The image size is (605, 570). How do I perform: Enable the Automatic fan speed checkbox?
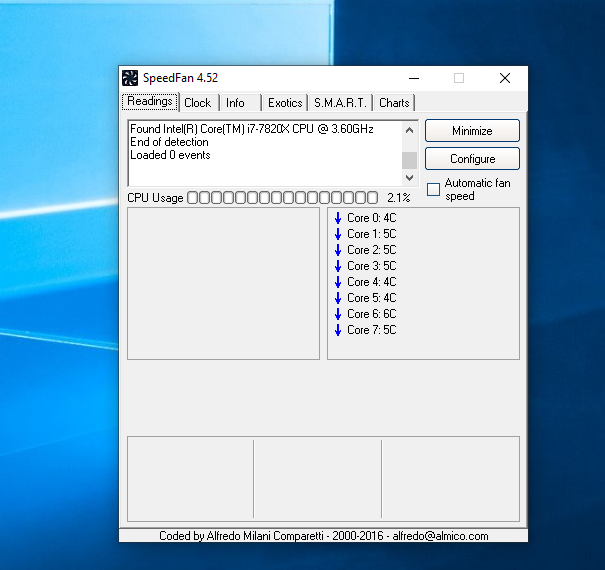433,189
